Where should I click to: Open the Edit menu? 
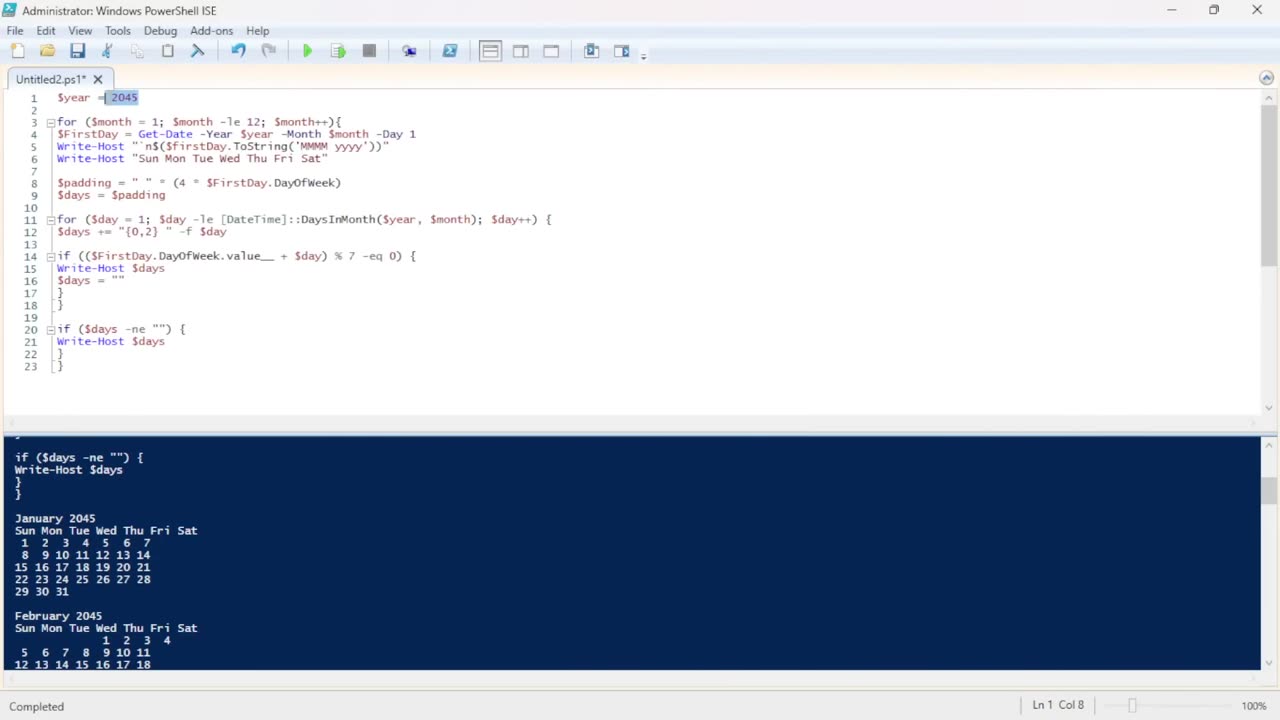tap(46, 31)
